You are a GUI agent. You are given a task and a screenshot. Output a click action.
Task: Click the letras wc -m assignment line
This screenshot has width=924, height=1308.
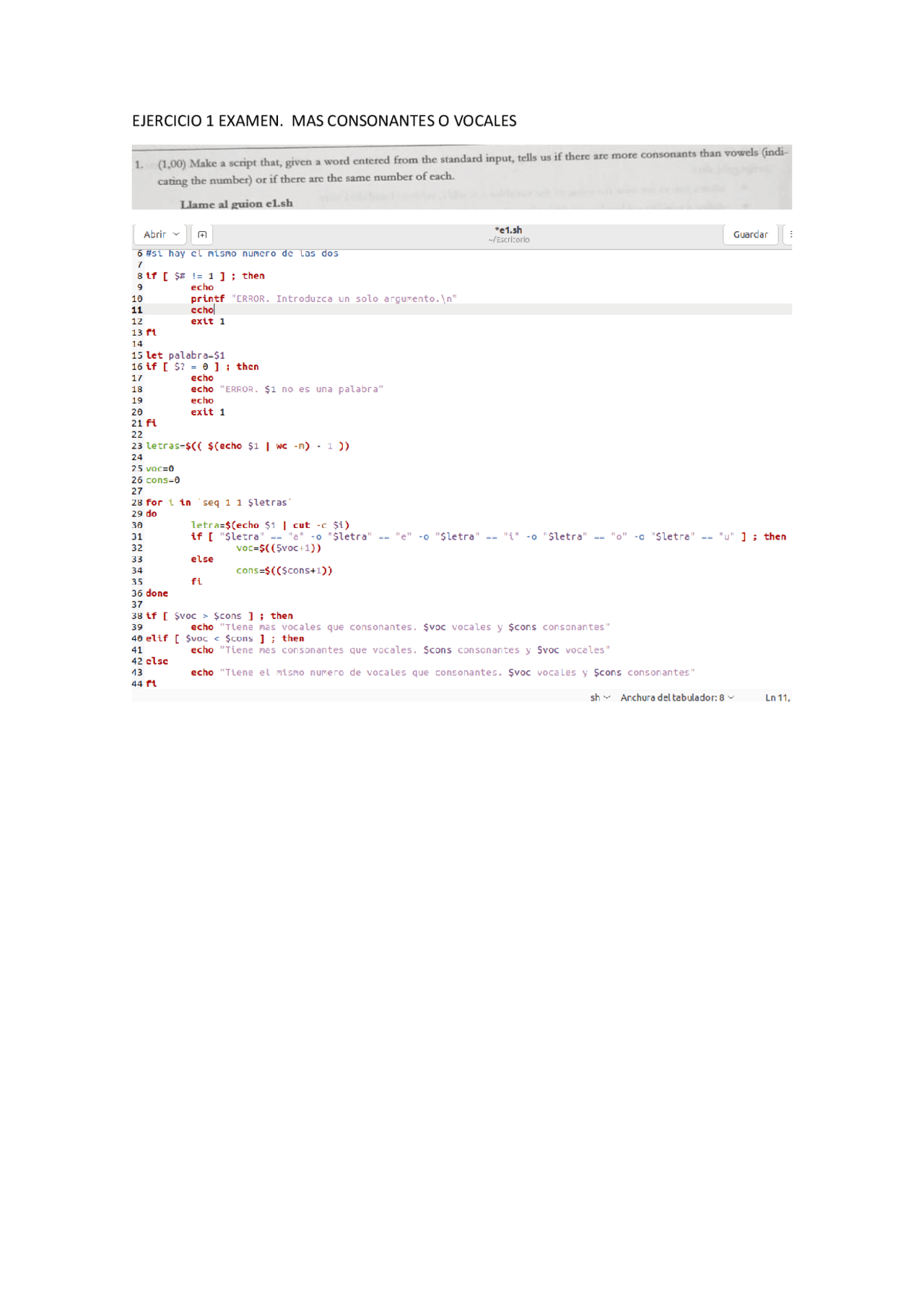point(248,446)
